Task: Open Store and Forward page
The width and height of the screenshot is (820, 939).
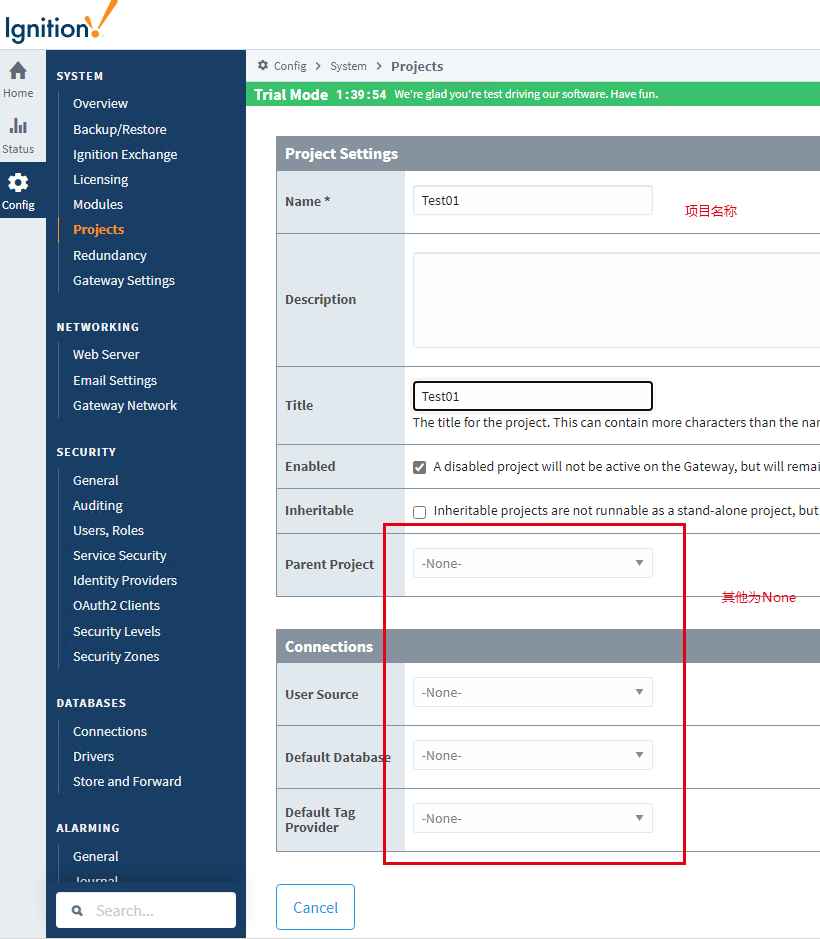Action: click(x=127, y=782)
